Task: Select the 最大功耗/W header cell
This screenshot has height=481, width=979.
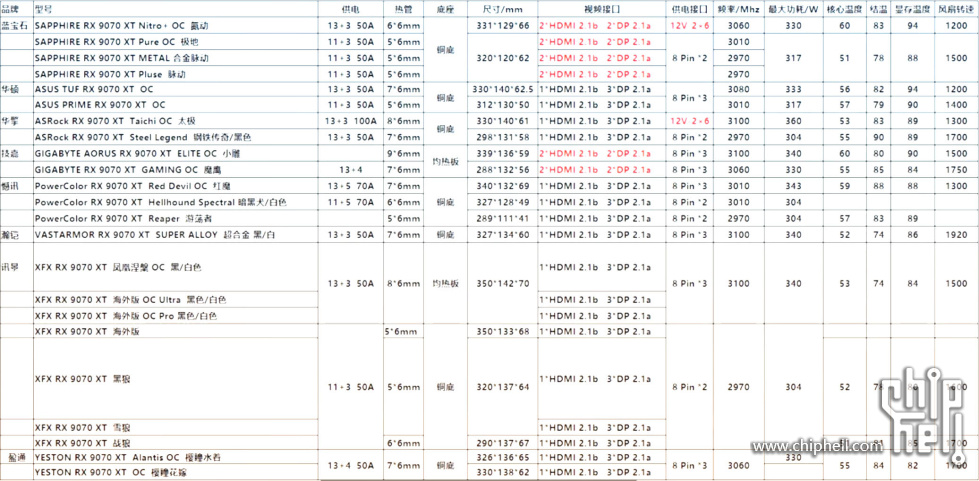Action: [x=793, y=9]
